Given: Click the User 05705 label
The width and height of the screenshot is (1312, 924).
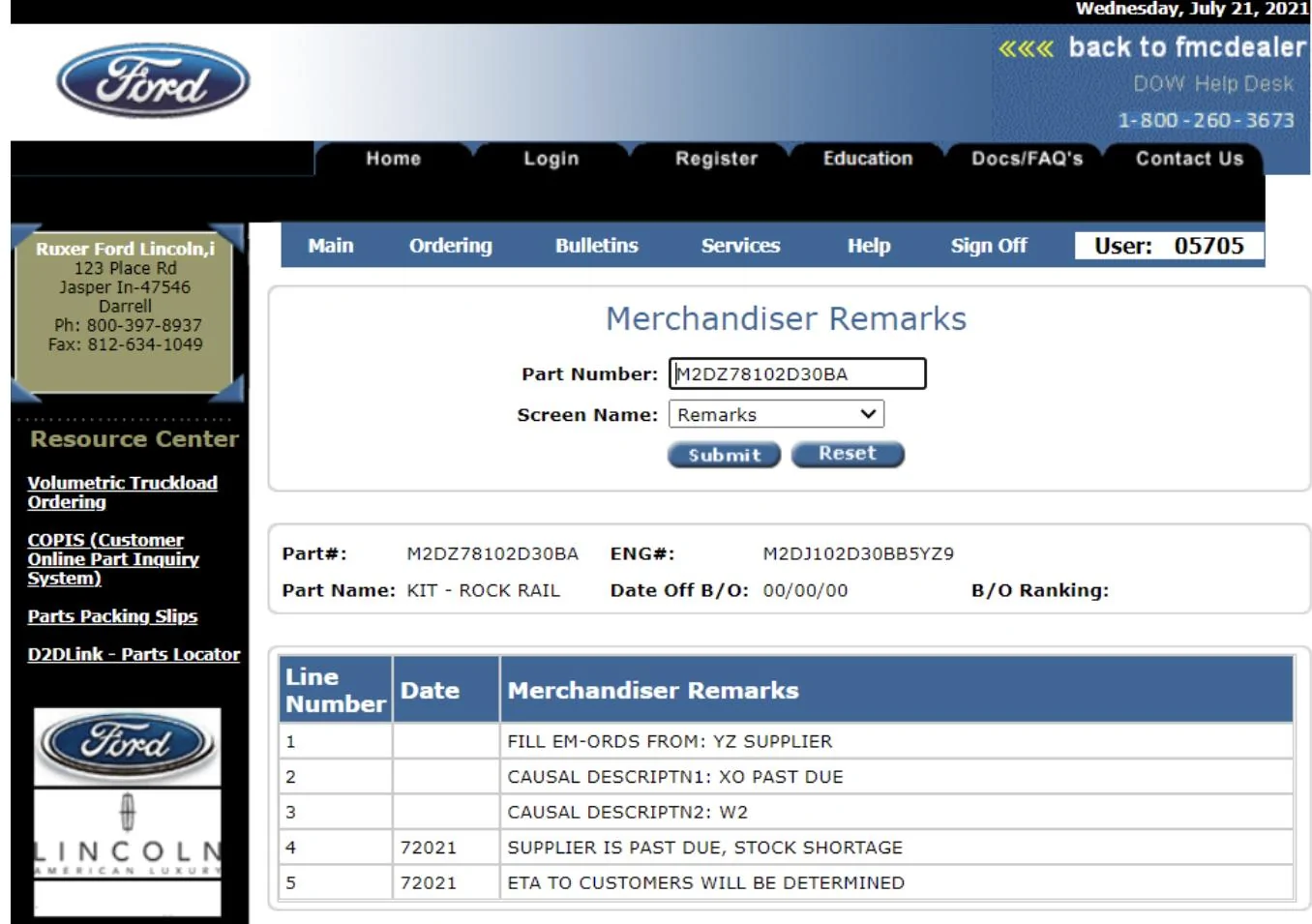Looking at the screenshot, I should (x=1169, y=246).
